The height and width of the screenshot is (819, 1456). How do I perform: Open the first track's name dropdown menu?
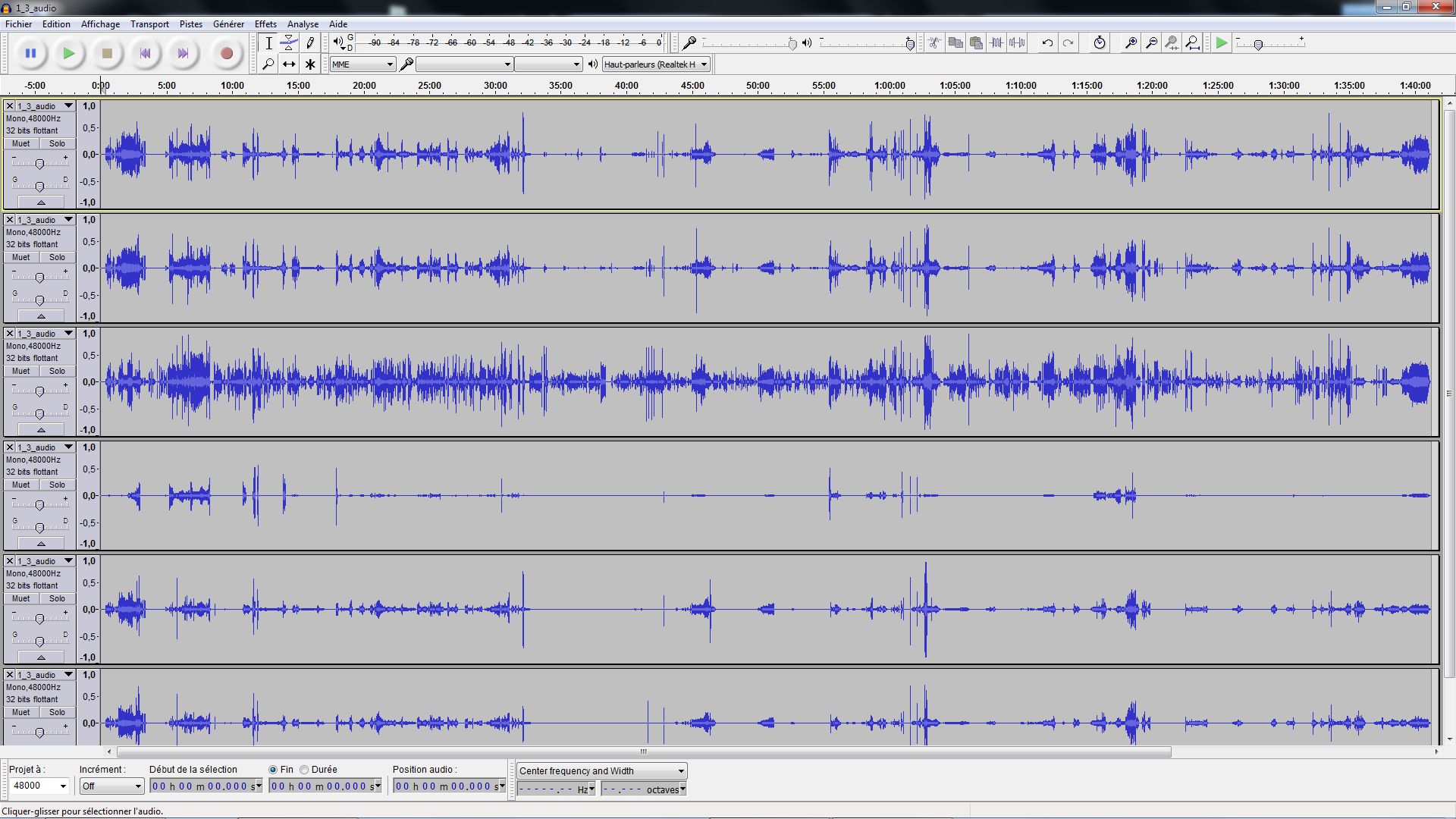pyautogui.click(x=46, y=106)
